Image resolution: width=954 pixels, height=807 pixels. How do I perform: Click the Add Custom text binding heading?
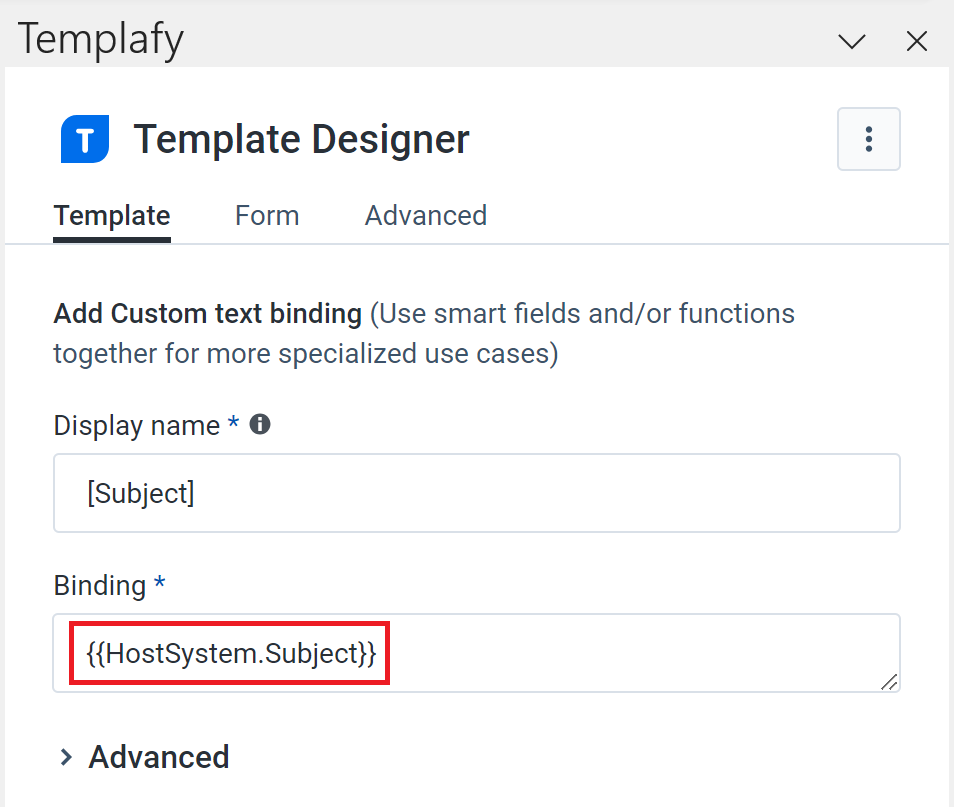coord(207,313)
